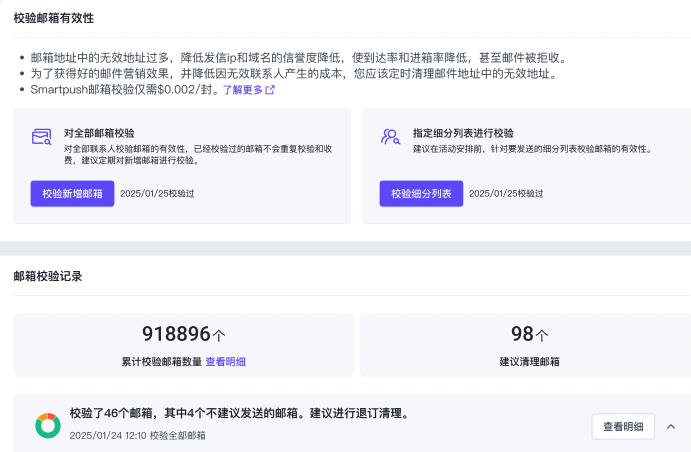Click the external-link icon beside 了解更多
The height and width of the screenshot is (452, 691).
pyautogui.click(x=270, y=90)
